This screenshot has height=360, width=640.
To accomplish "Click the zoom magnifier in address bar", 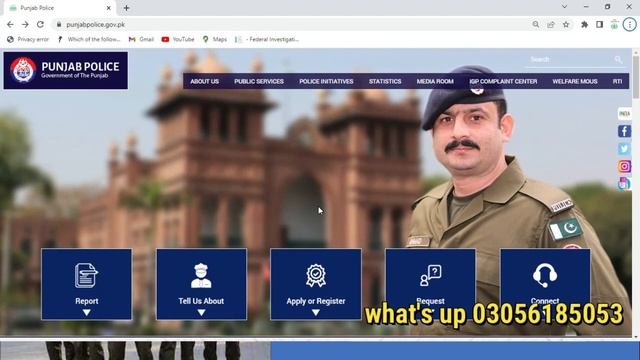I will 536,24.
